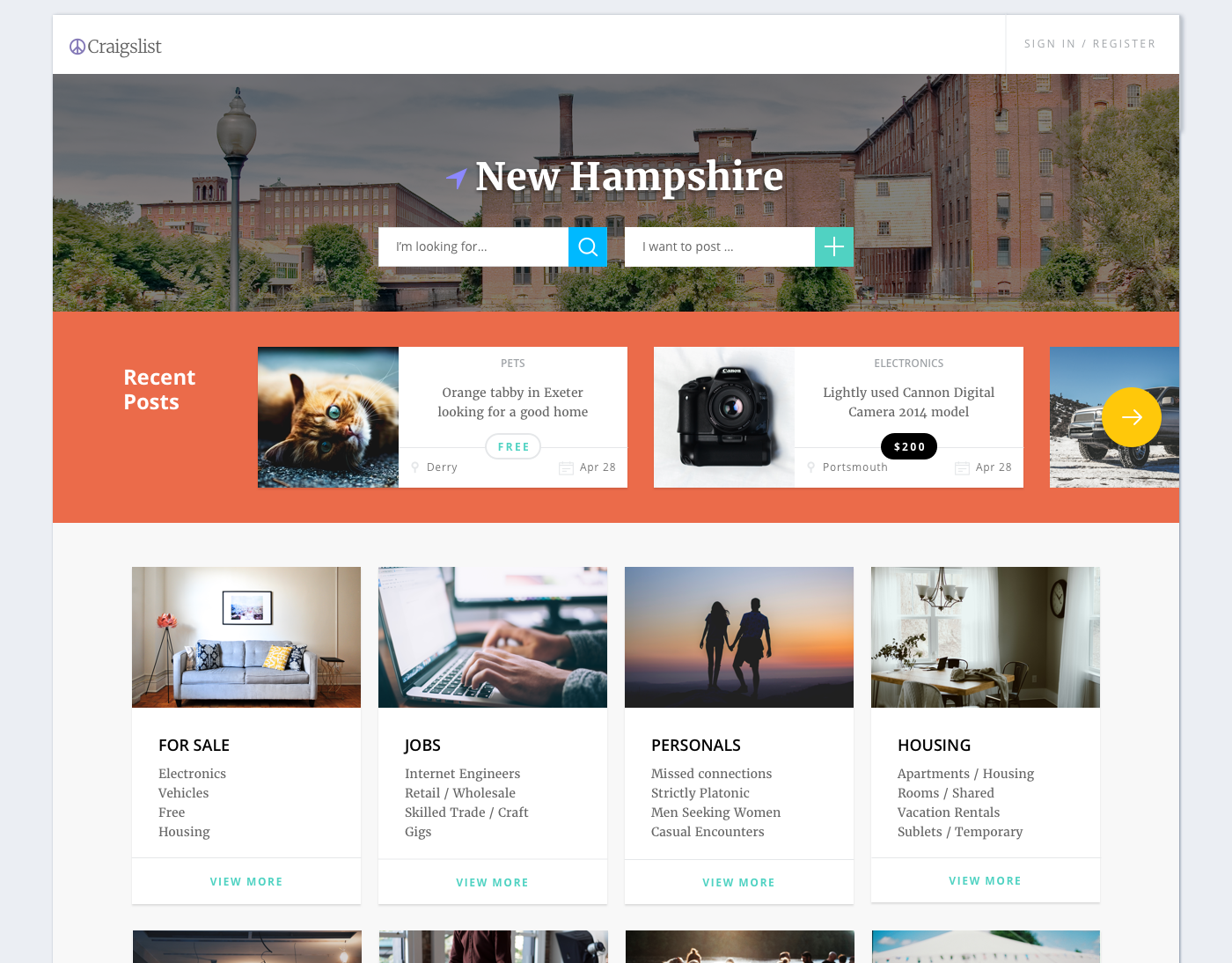Viewport: 1232px width, 963px height.
Task: Open the Internet Engineers jobs link
Action: click(x=462, y=774)
